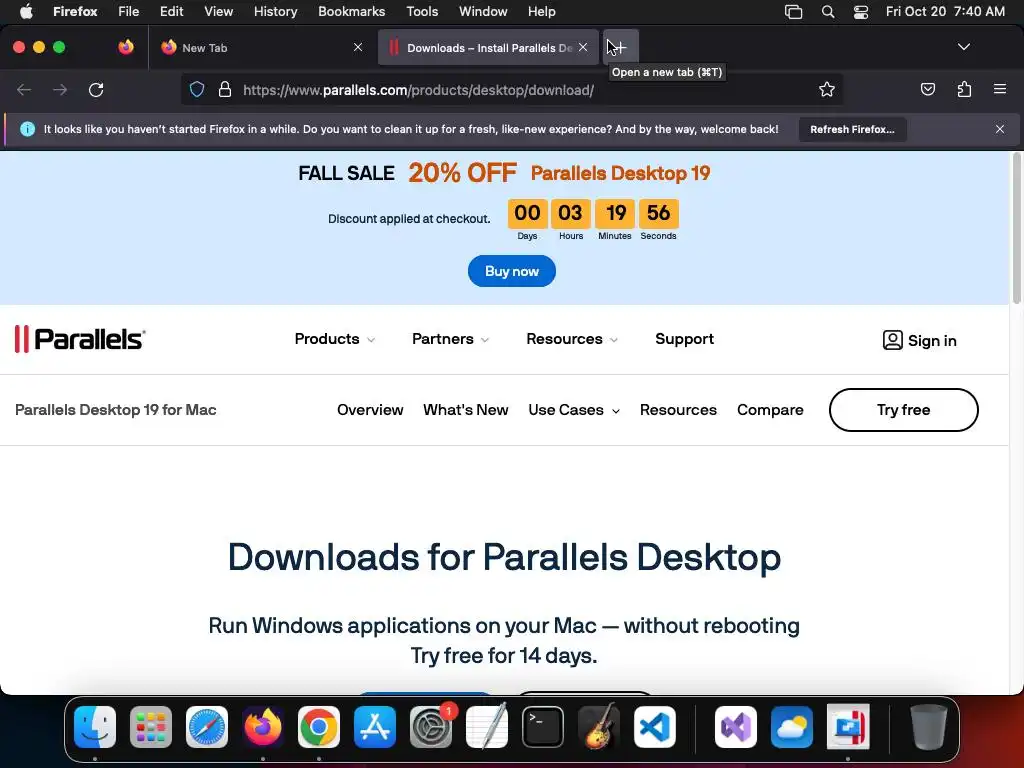Open the Extensions puzzle icon
Viewport: 1024px width, 768px height.
point(964,89)
